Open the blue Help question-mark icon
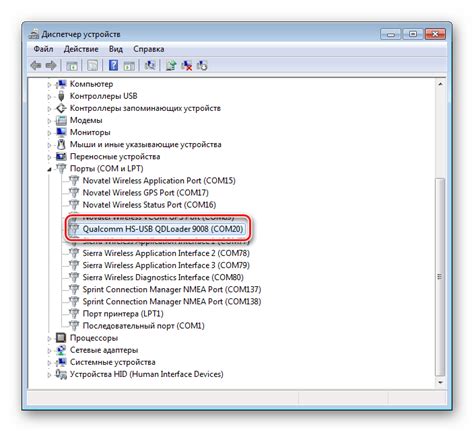Viewport: 474px width, 432px height. (113, 65)
